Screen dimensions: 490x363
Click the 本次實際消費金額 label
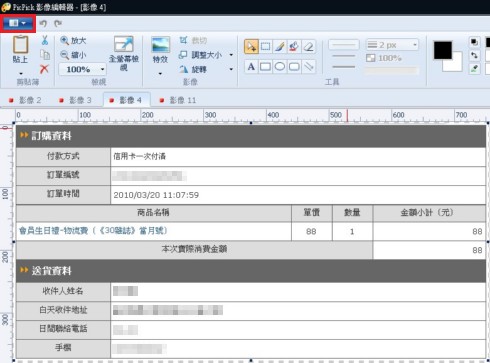tap(194, 249)
